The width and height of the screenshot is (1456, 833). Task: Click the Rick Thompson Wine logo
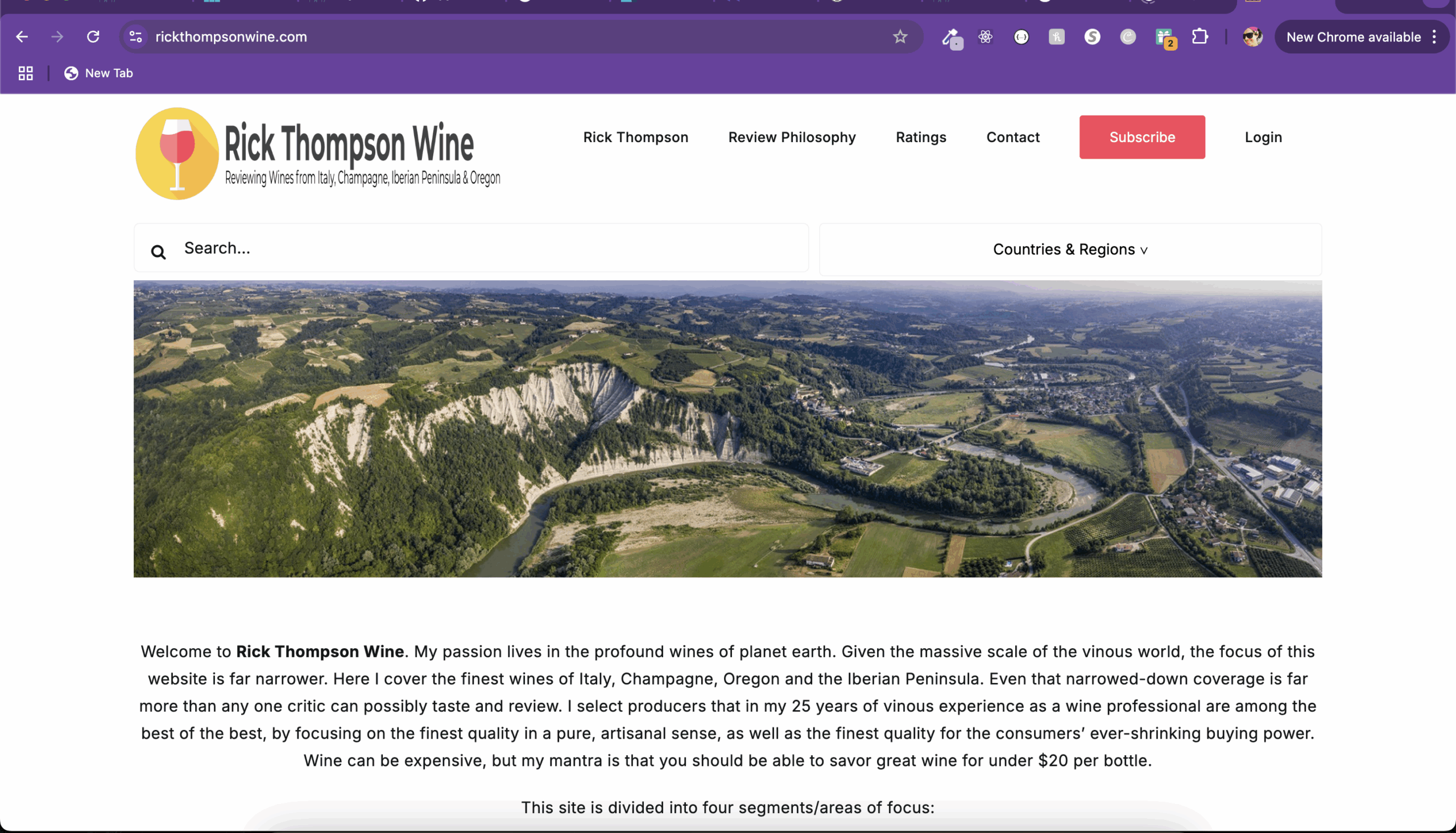point(318,154)
